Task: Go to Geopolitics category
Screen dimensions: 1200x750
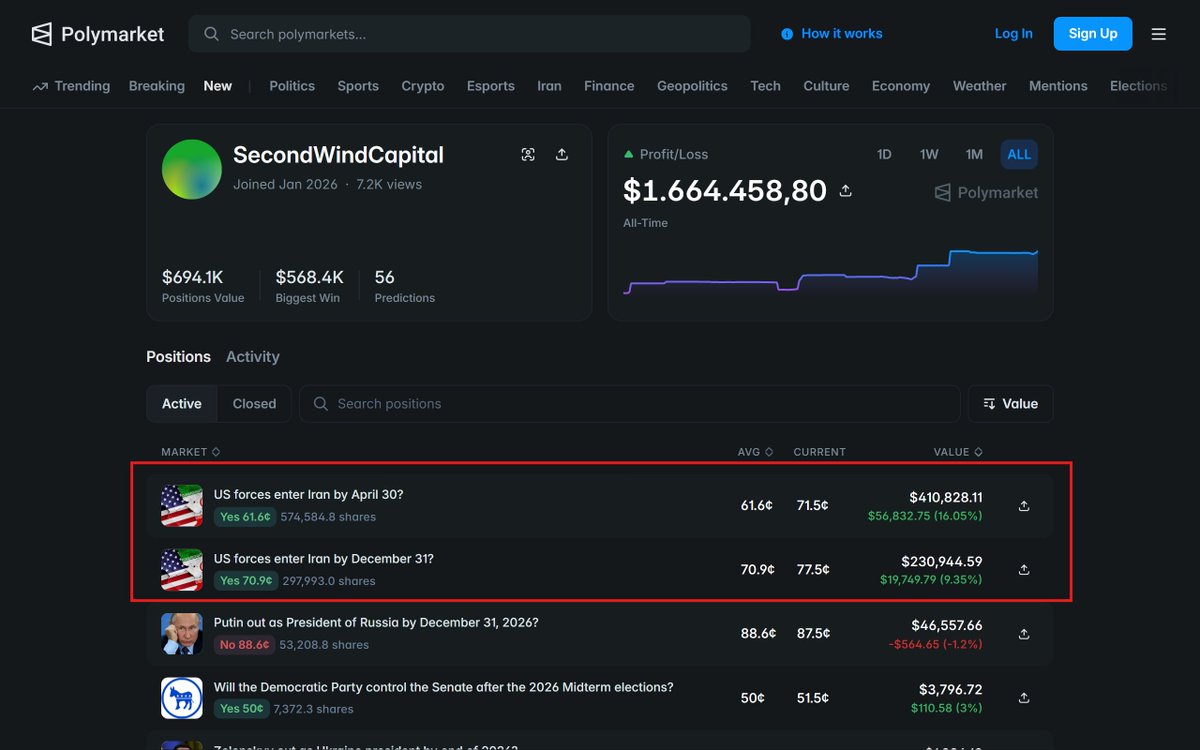Action: pos(692,86)
